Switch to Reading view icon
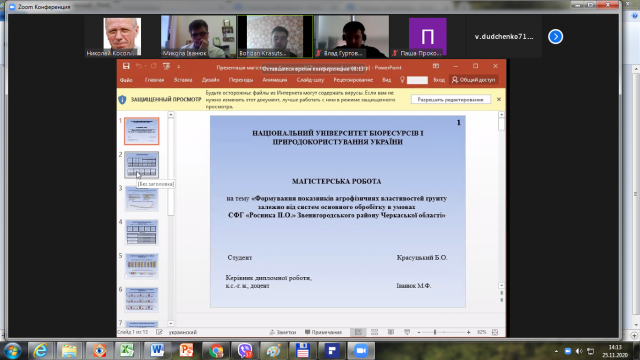 (x=391, y=332)
